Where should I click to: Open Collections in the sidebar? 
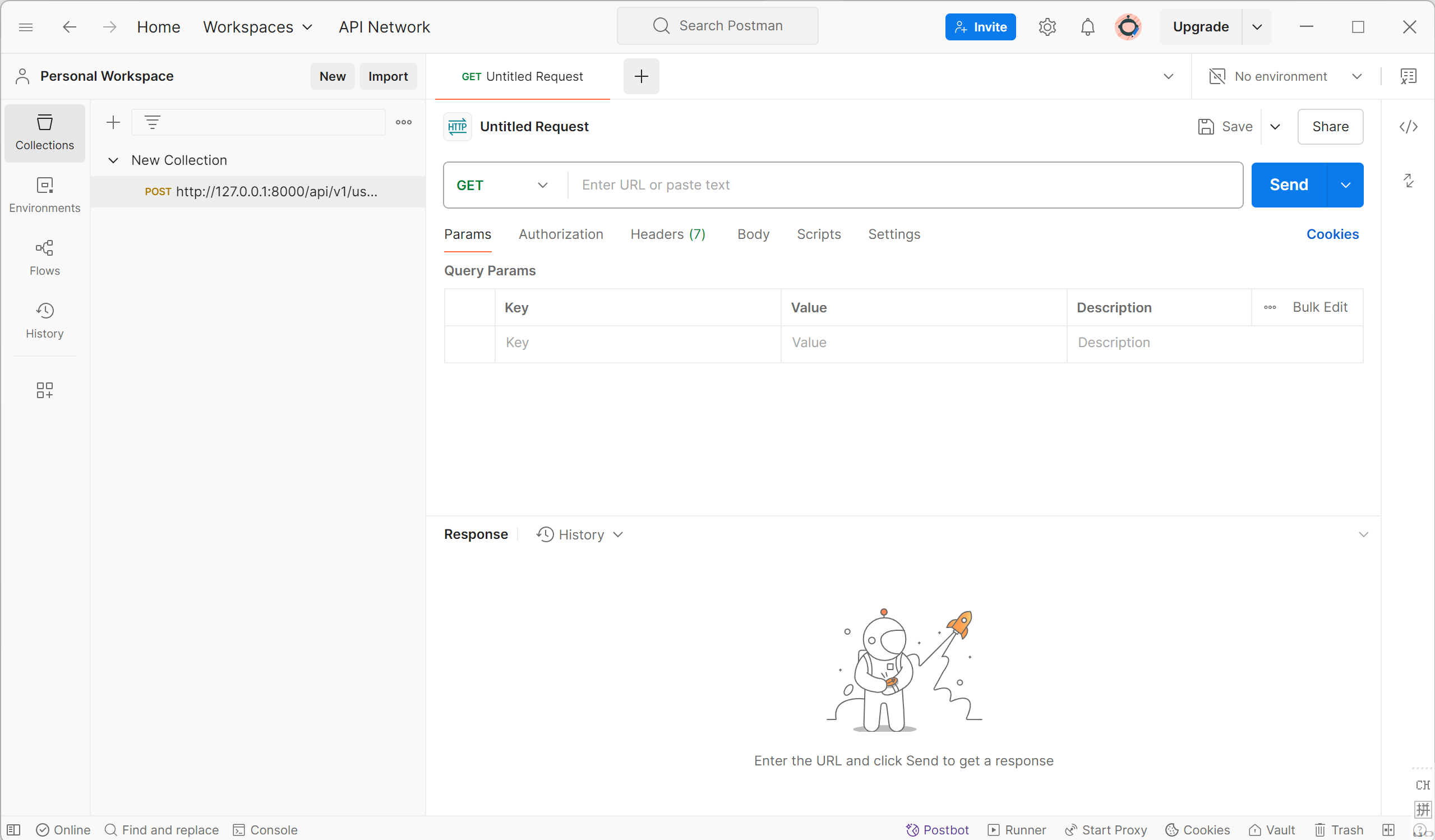pyautogui.click(x=44, y=133)
